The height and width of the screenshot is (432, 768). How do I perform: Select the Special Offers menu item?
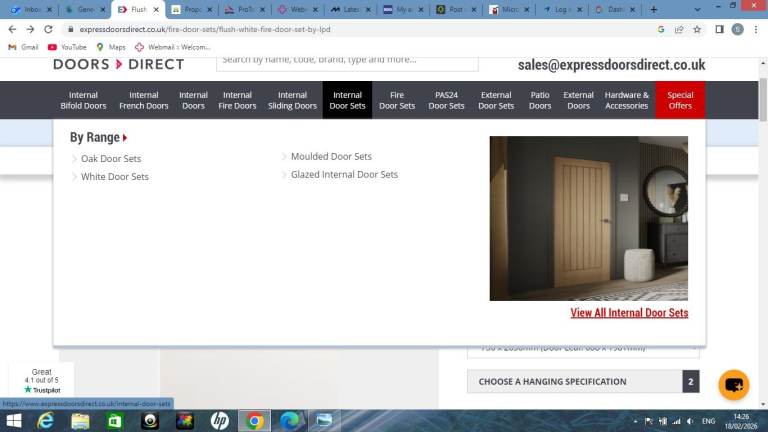click(x=680, y=100)
